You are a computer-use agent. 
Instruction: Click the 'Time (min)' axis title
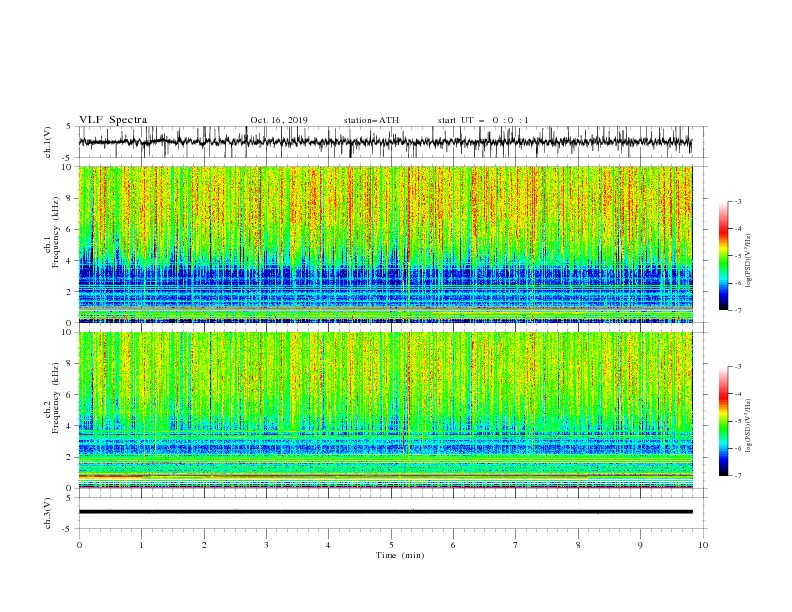click(400, 555)
